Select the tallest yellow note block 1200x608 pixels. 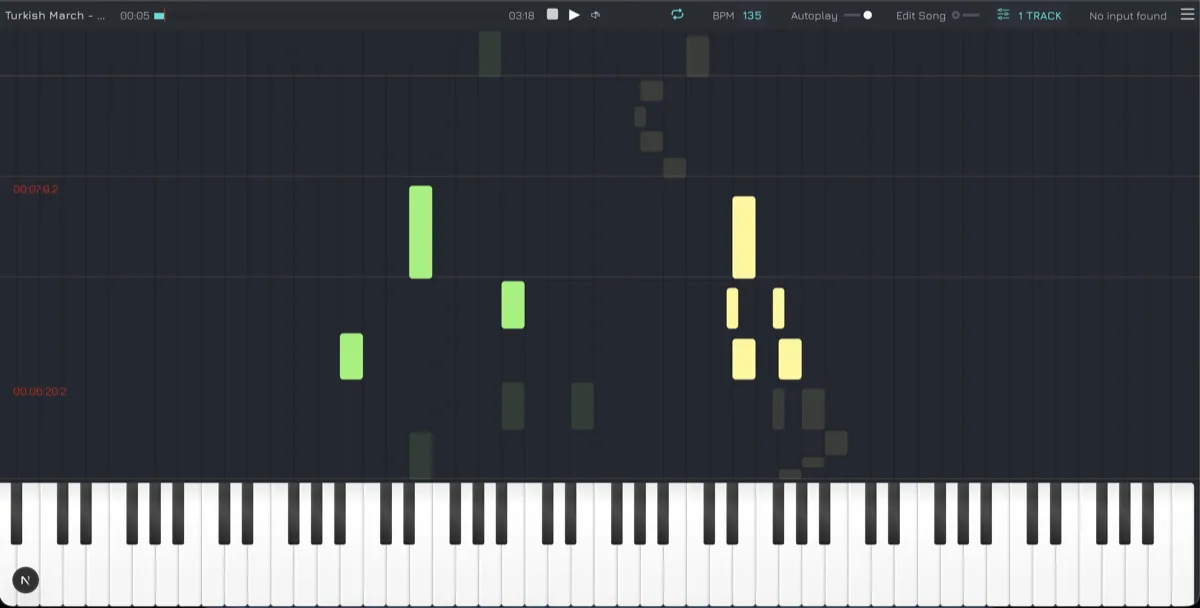[x=744, y=237]
